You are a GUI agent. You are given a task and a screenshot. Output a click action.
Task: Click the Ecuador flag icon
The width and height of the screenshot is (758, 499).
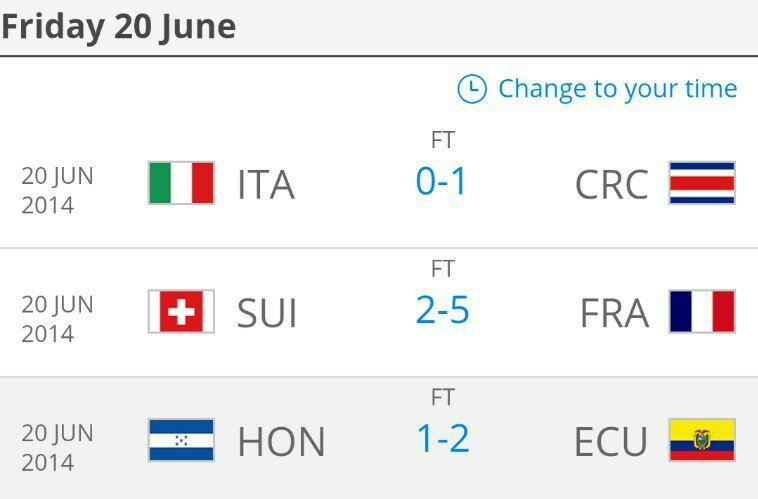702,440
